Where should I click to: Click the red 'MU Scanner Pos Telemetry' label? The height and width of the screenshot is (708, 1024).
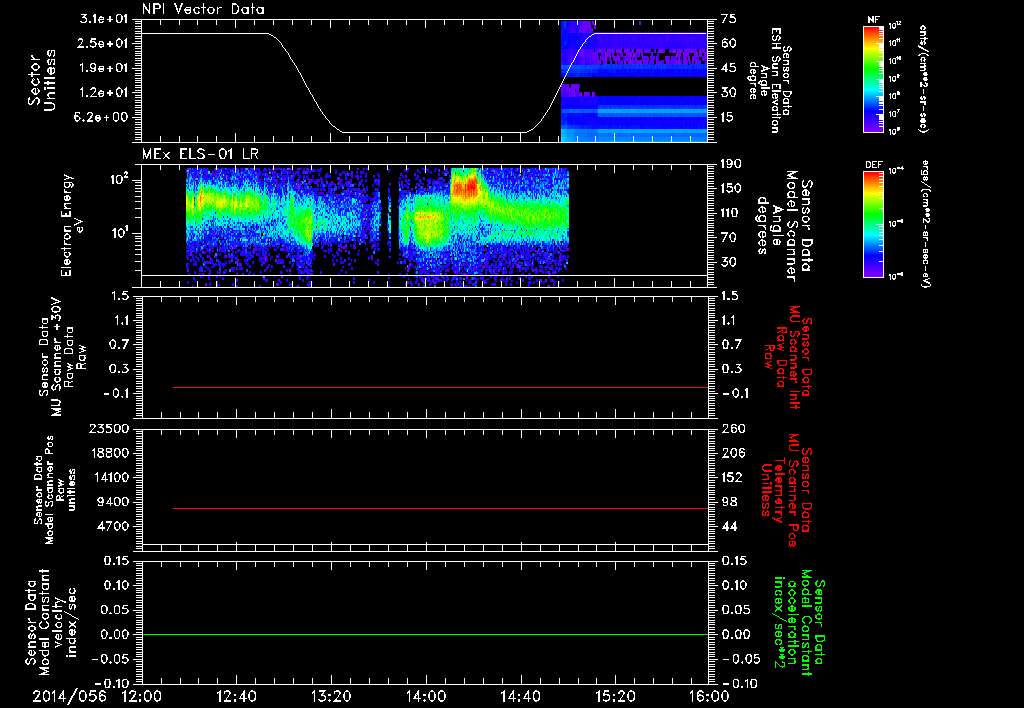click(786, 490)
